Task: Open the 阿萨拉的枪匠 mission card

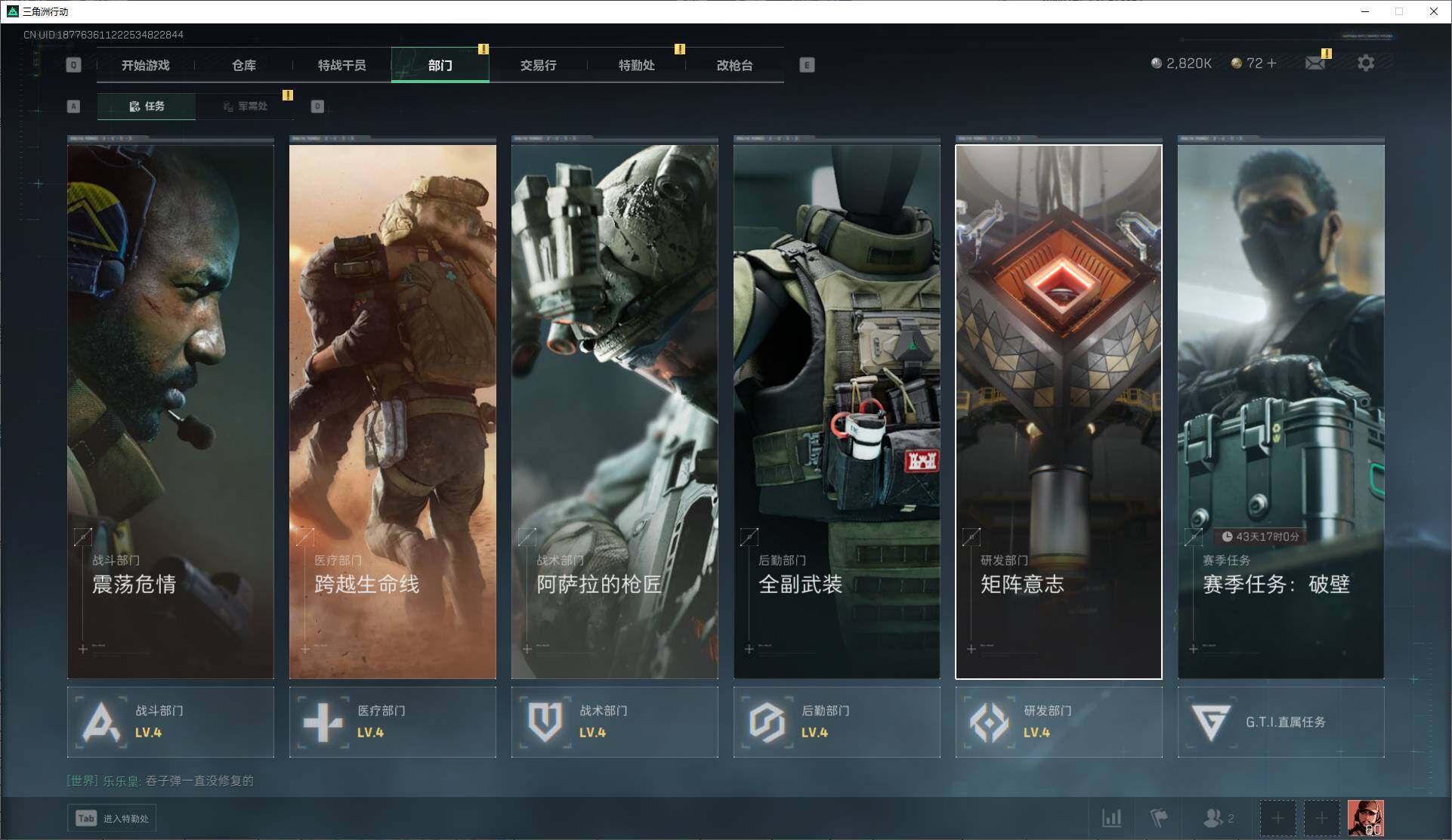Action: pos(615,412)
